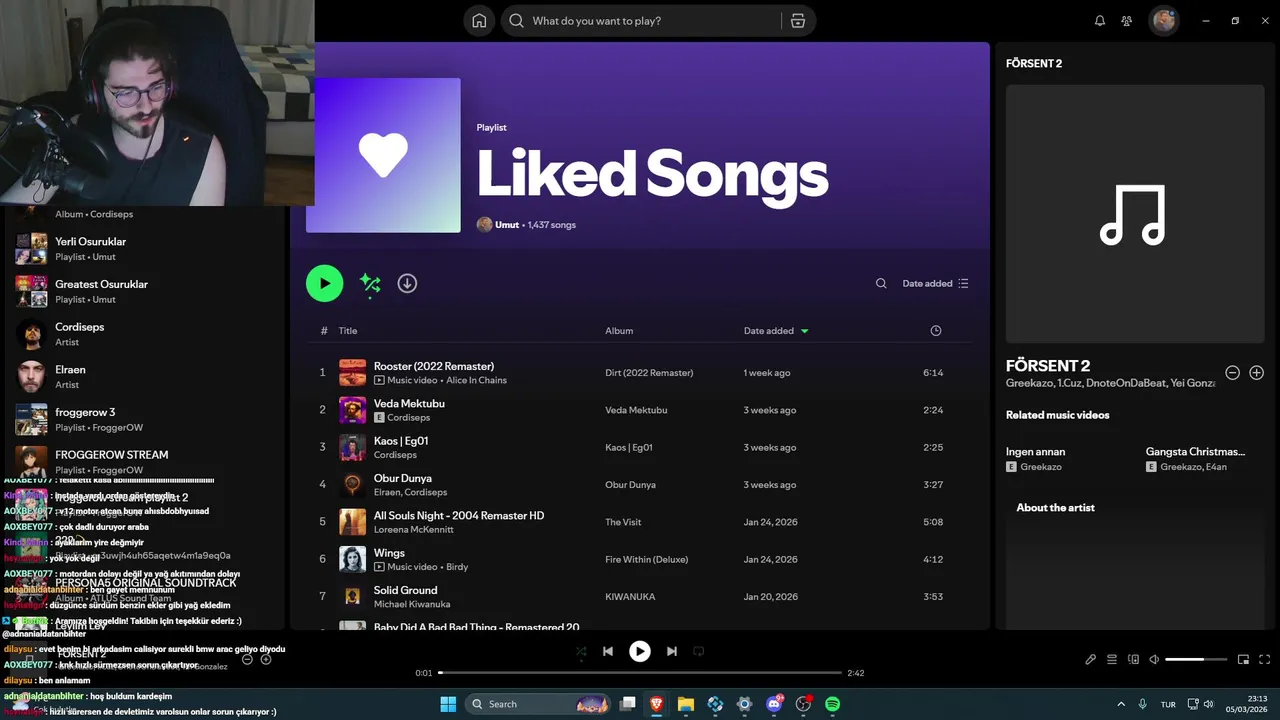
Task: Sort by the Date added column header
Action: (x=775, y=331)
